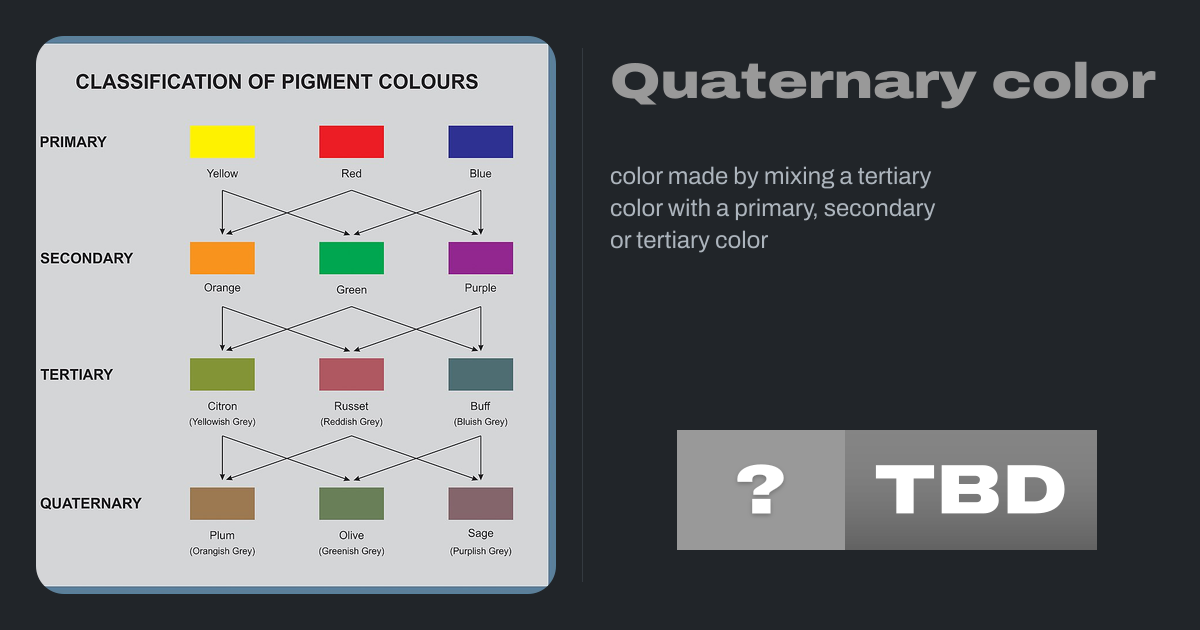Click the TERTIARY row label
Viewport: 1200px width, 630px height.
coord(76,375)
